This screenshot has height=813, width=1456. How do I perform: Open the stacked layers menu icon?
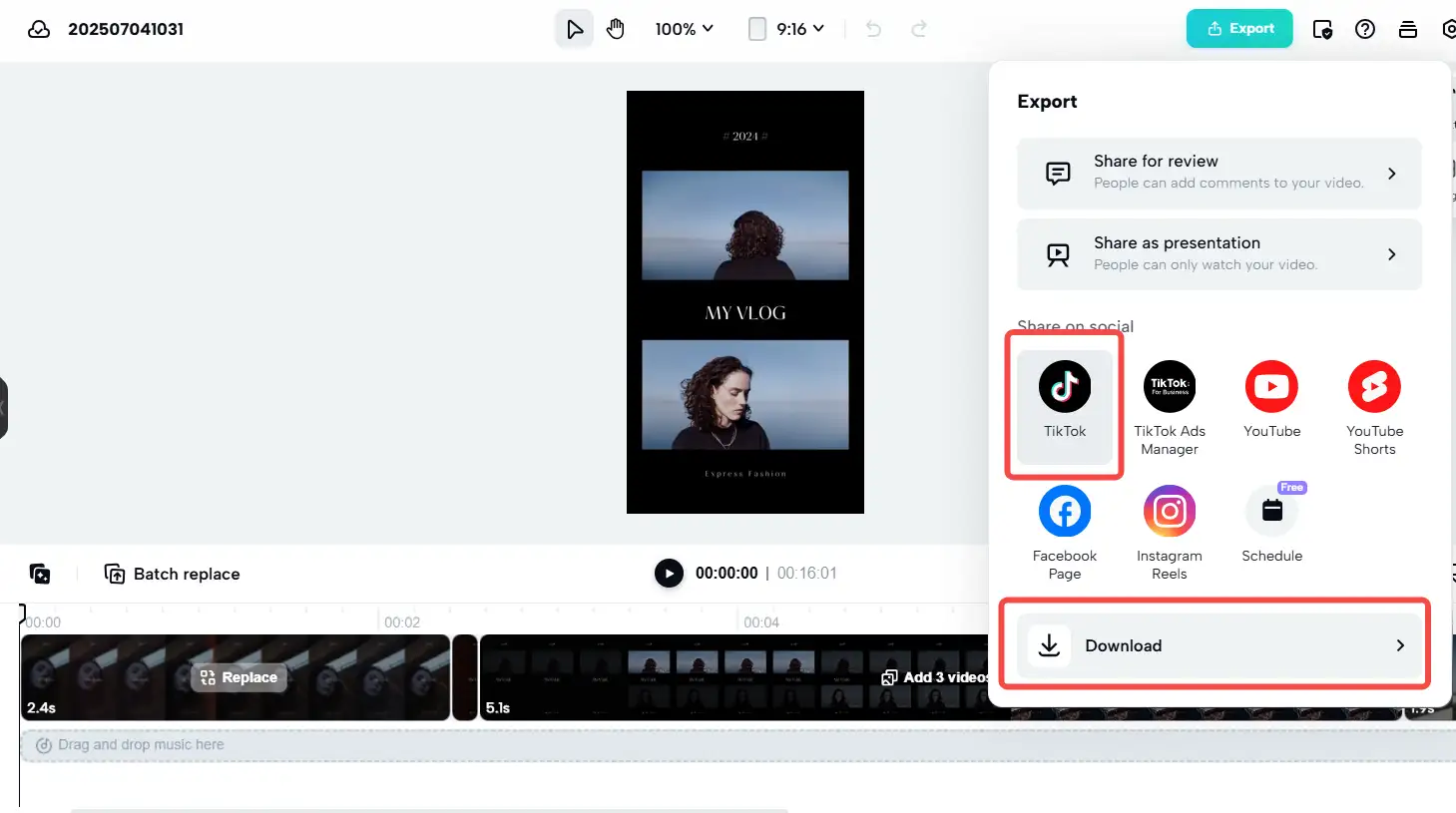point(1408,29)
